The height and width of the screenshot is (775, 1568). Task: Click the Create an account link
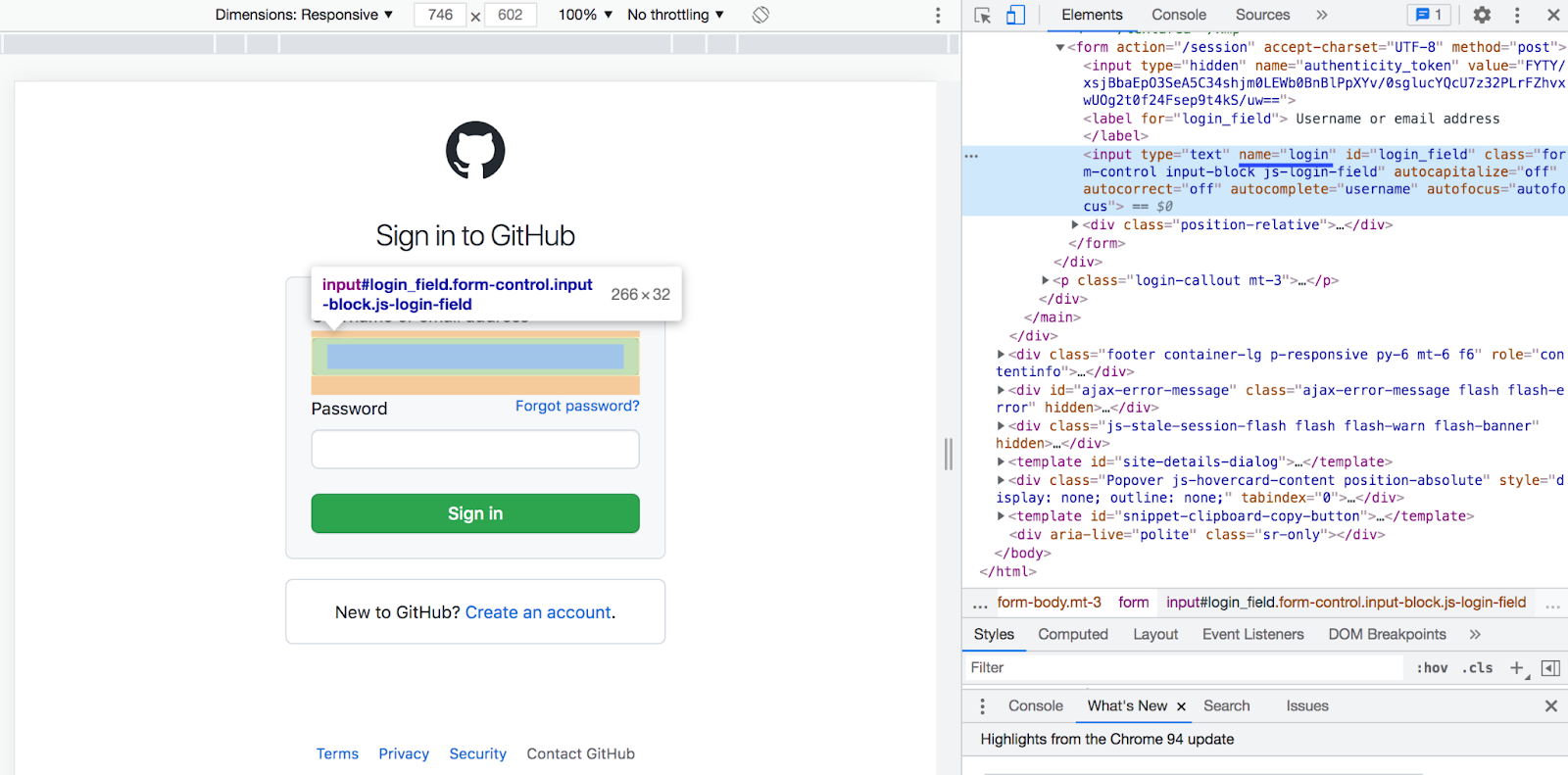click(x=538, y=612)
